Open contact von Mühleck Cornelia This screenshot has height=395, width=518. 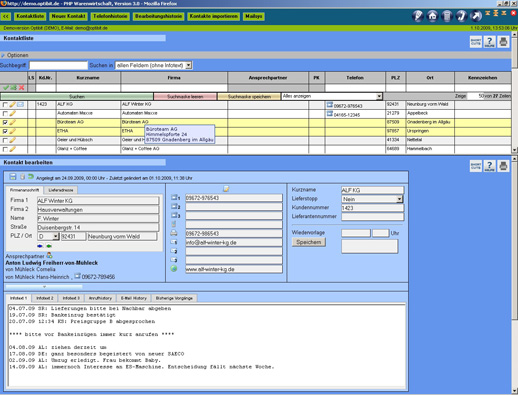click(x=30, y=269)
